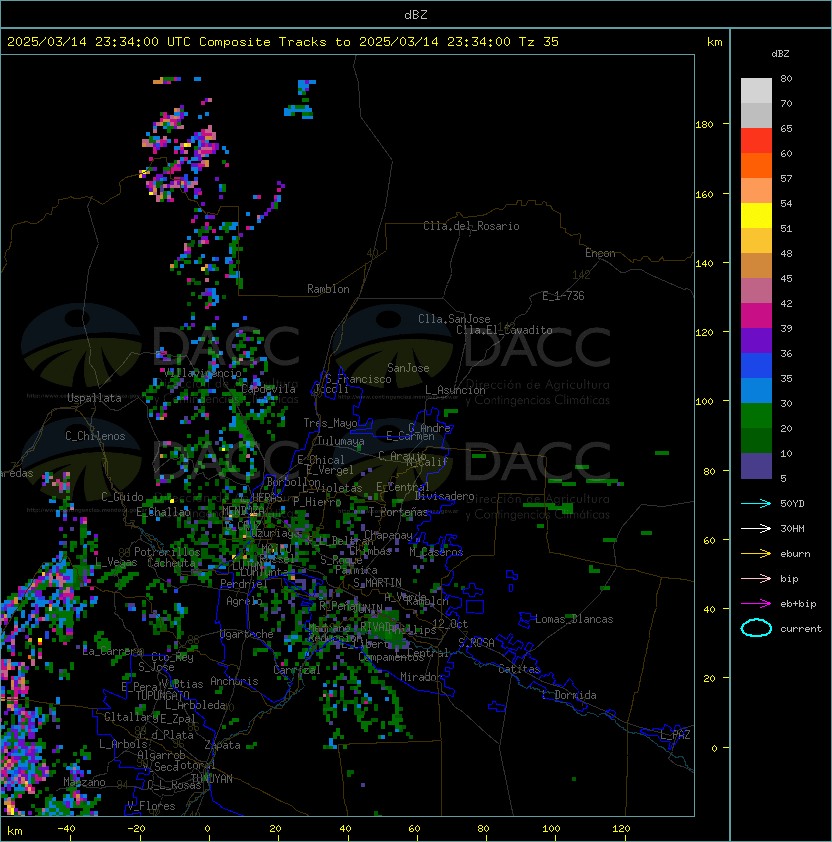Viewport: 832px width, 842px height.
Task: Click the 50YD cyan arrow legend icon
Action: (x=756, y=503)
